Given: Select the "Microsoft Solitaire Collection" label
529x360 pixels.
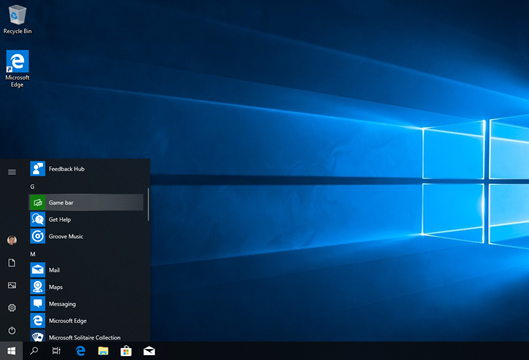Looking at the screenshot, I should pyautogui.click(x=85, y=337).
